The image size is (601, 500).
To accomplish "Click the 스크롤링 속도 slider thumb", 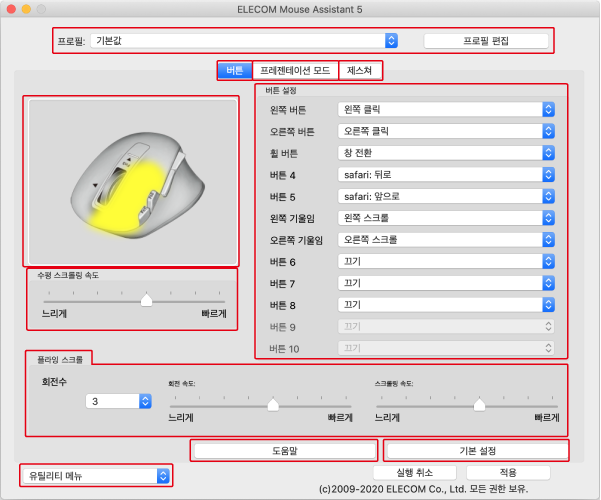I will [x=479, y=404].
